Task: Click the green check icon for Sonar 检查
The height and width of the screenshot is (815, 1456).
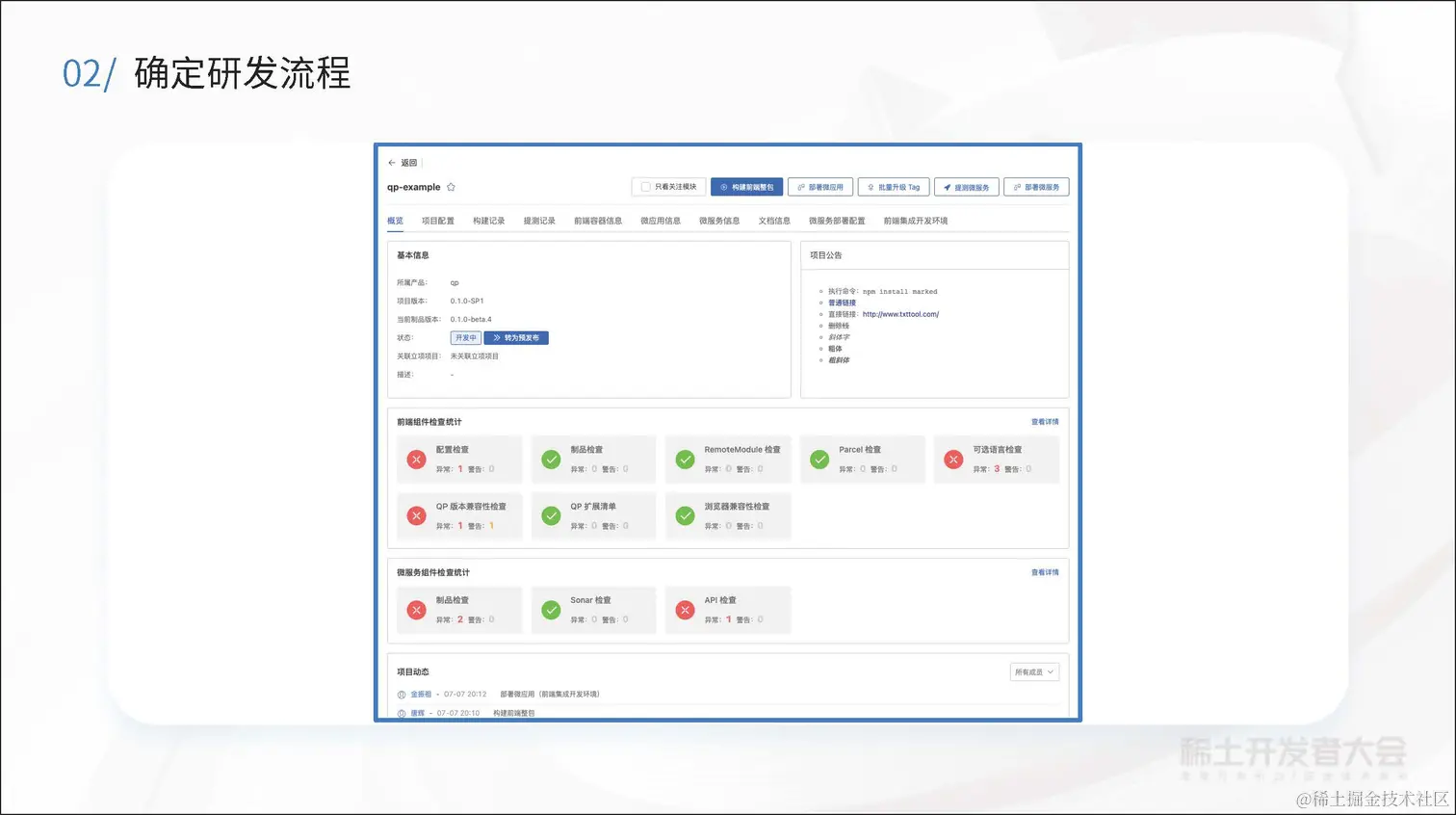Action: click(551, 610)
